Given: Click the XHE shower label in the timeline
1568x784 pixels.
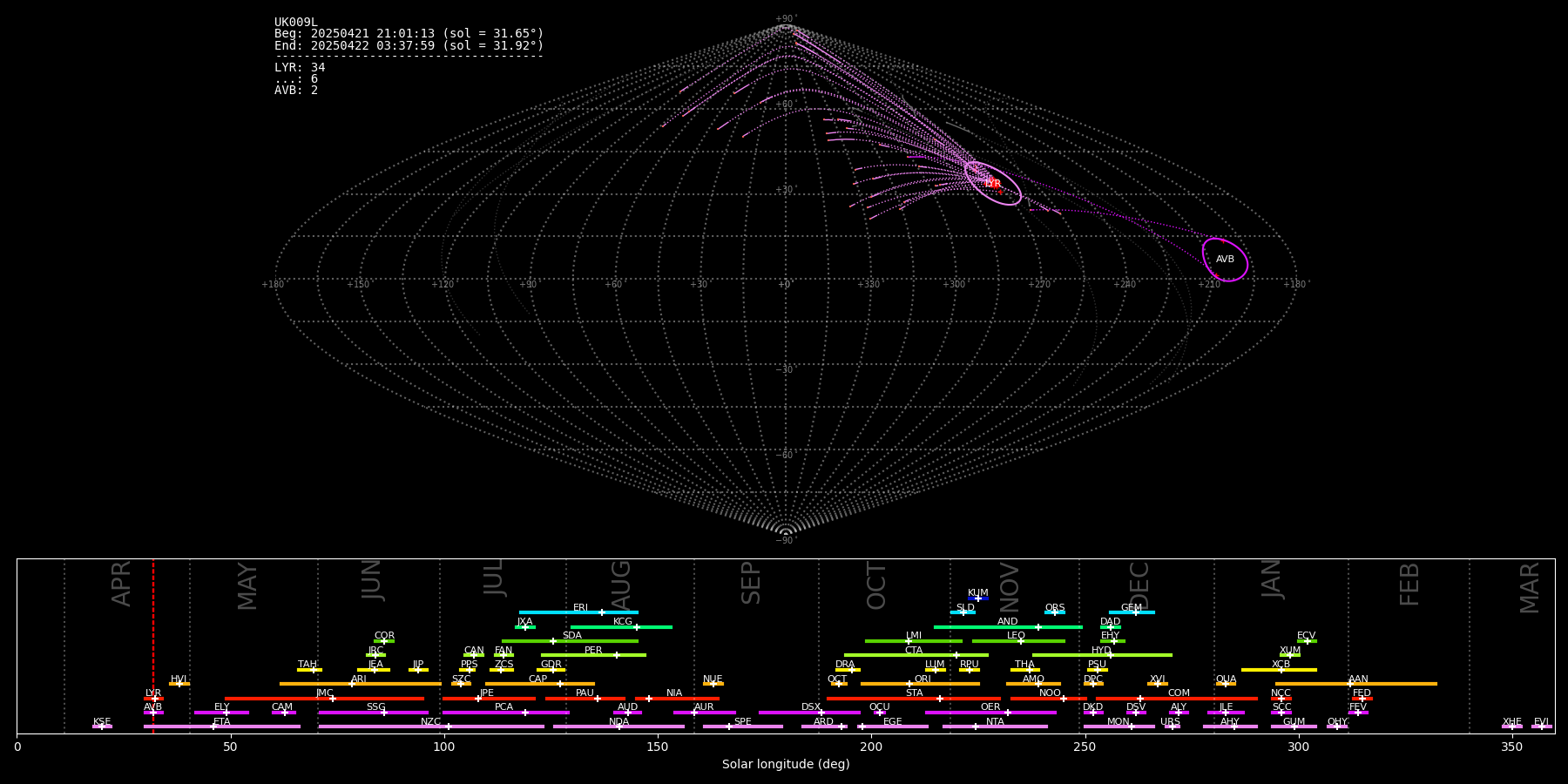Looking at the screenshot, I should (x=1512, y=722).
